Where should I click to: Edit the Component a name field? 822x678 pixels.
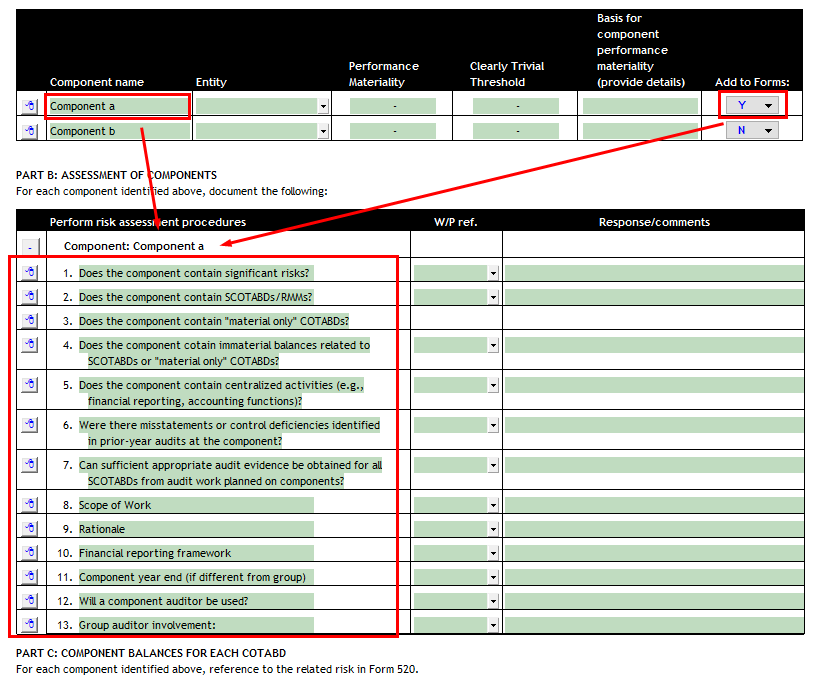pyautogui.click(x=118, y=106)
